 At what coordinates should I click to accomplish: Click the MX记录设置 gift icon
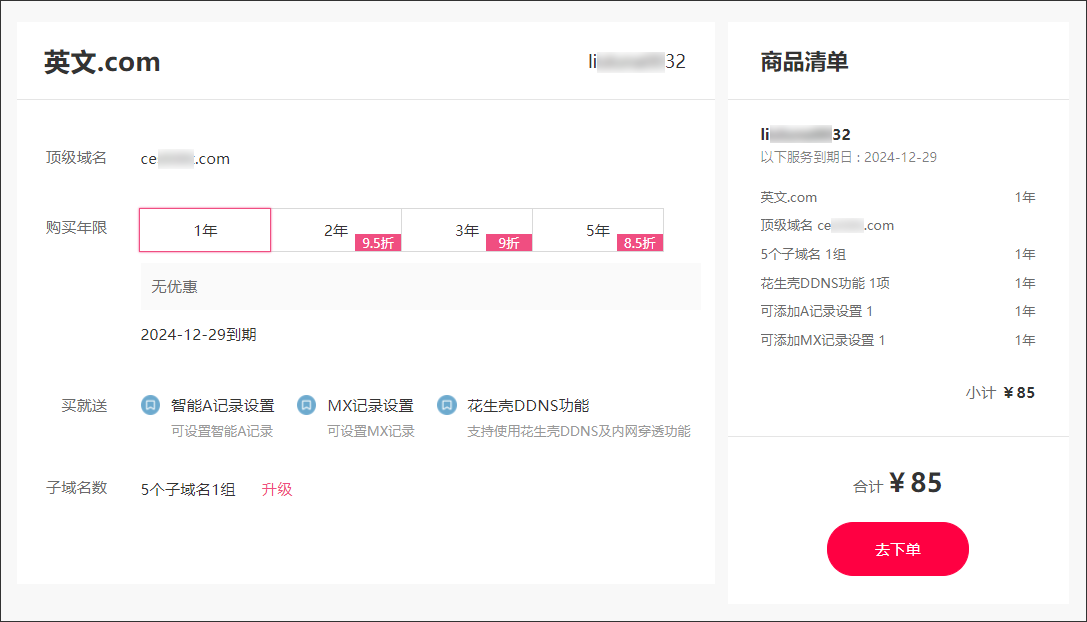click(x=306, y=405)
